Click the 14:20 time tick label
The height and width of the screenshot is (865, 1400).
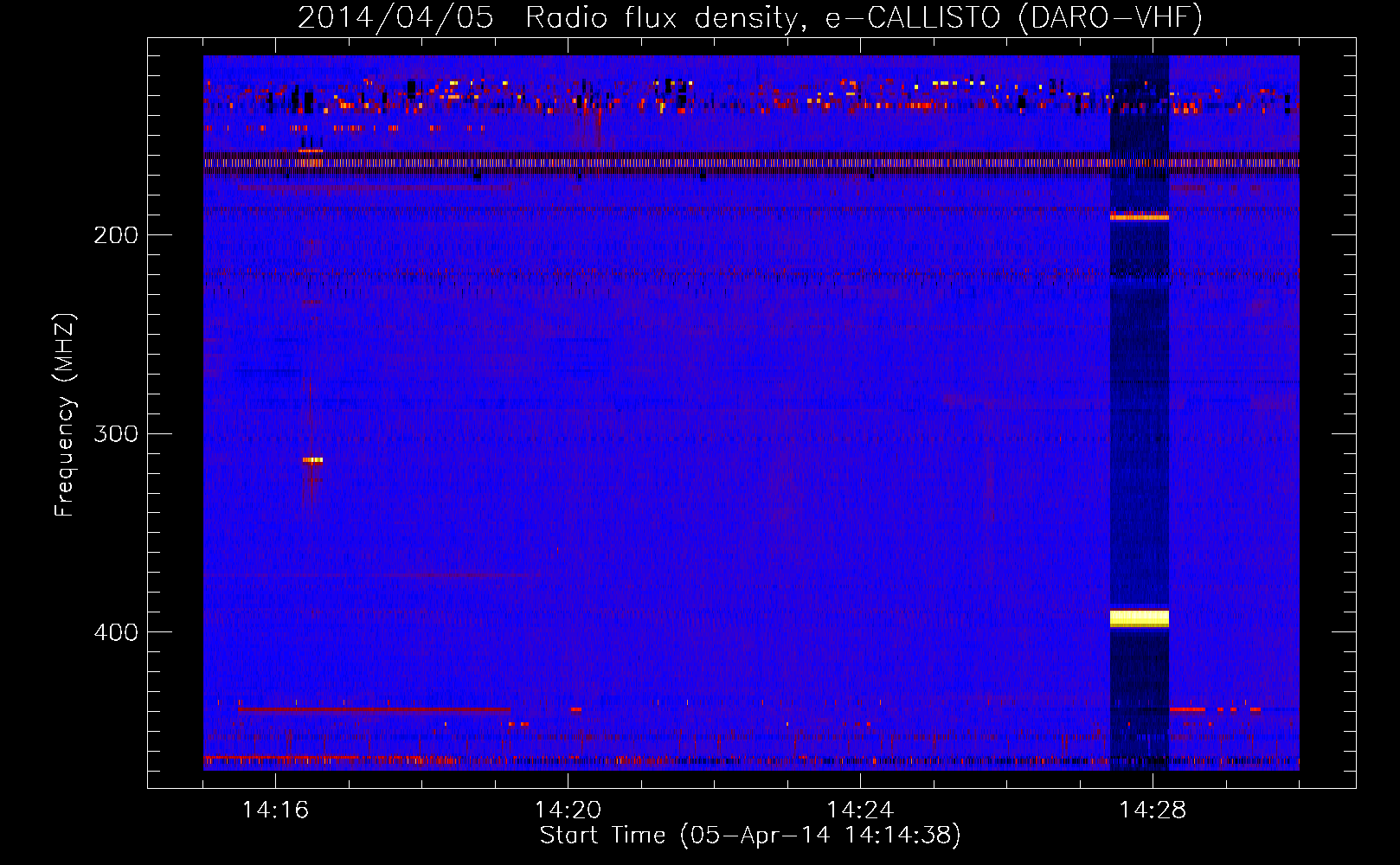568,810
